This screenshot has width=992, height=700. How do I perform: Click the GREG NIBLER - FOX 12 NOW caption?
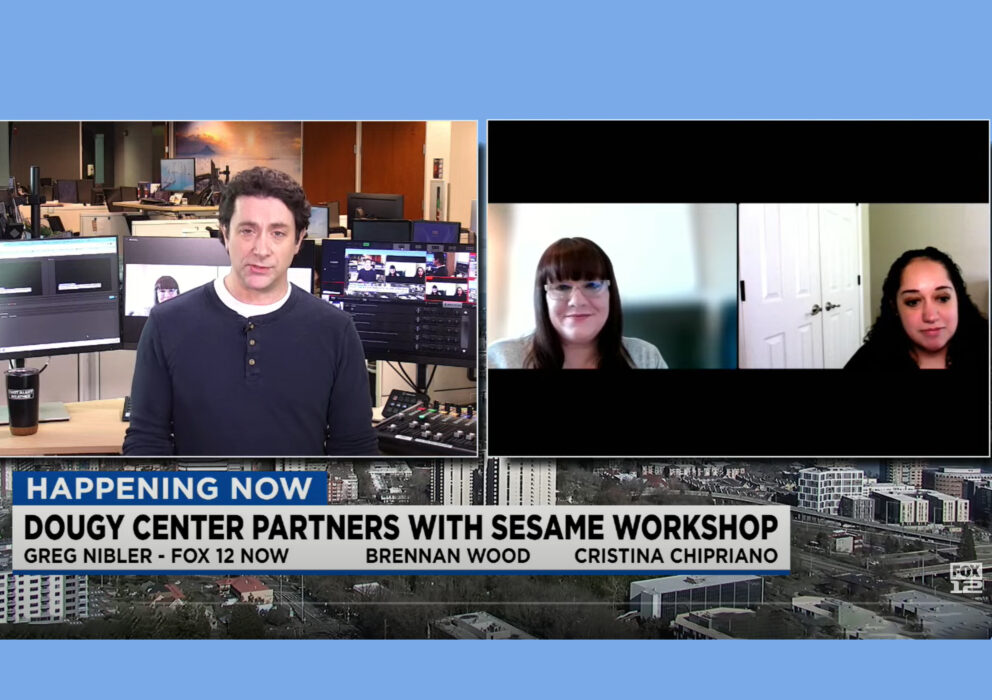click(156, 556)
